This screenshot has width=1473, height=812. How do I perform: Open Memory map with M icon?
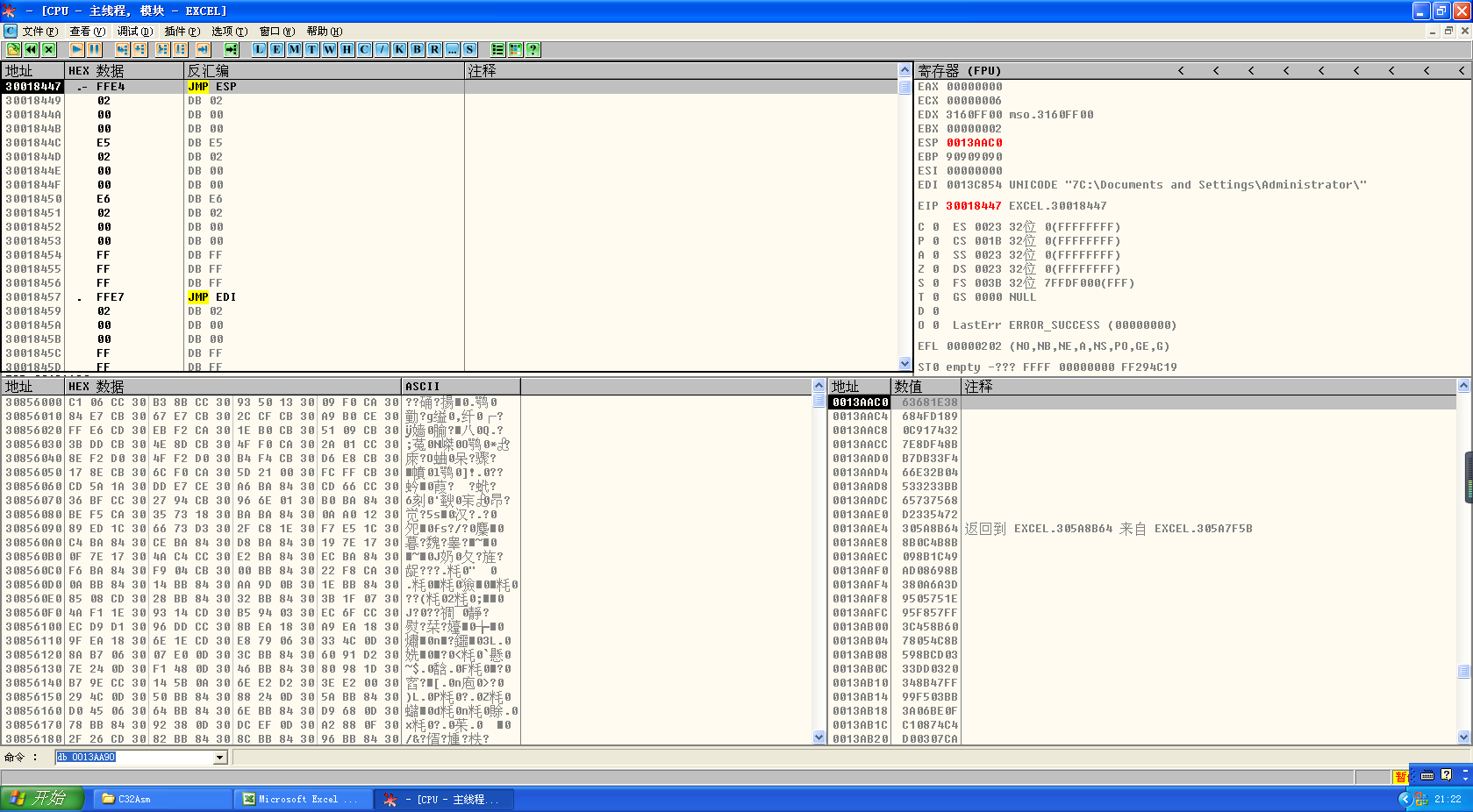pos(294,49)
